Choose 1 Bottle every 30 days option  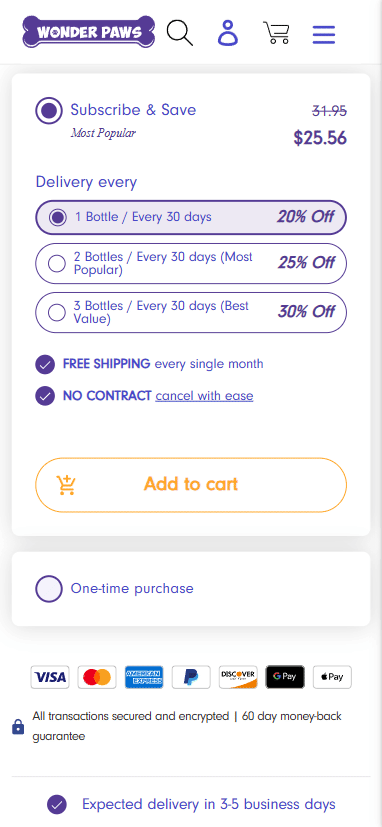click(x=191, y=217)
